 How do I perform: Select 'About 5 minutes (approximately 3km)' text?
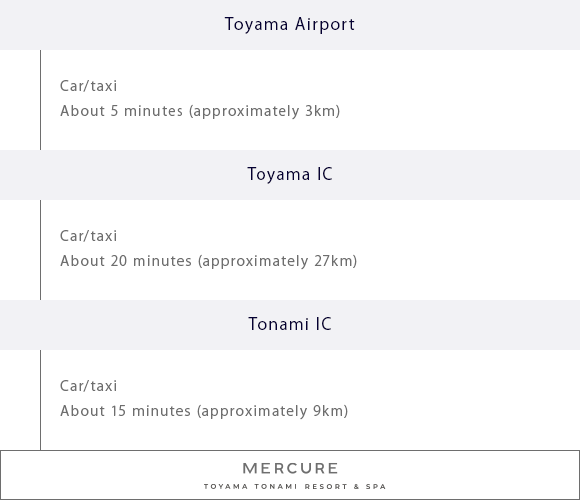pyautogui.click(x=200, y=111)
